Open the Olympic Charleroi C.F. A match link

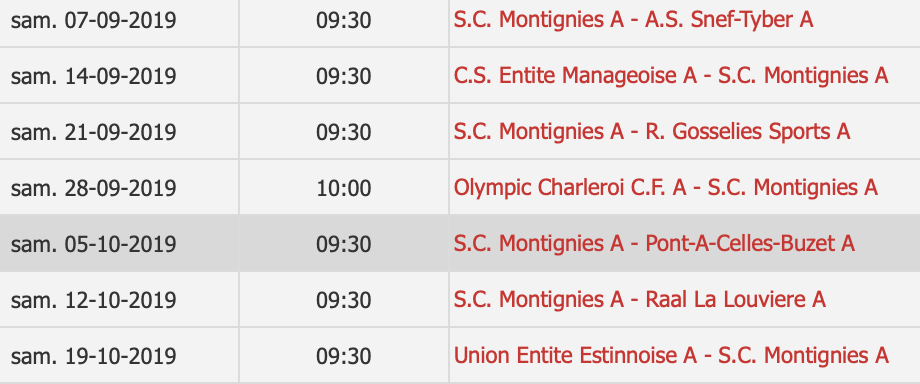(x=665, y=188)
